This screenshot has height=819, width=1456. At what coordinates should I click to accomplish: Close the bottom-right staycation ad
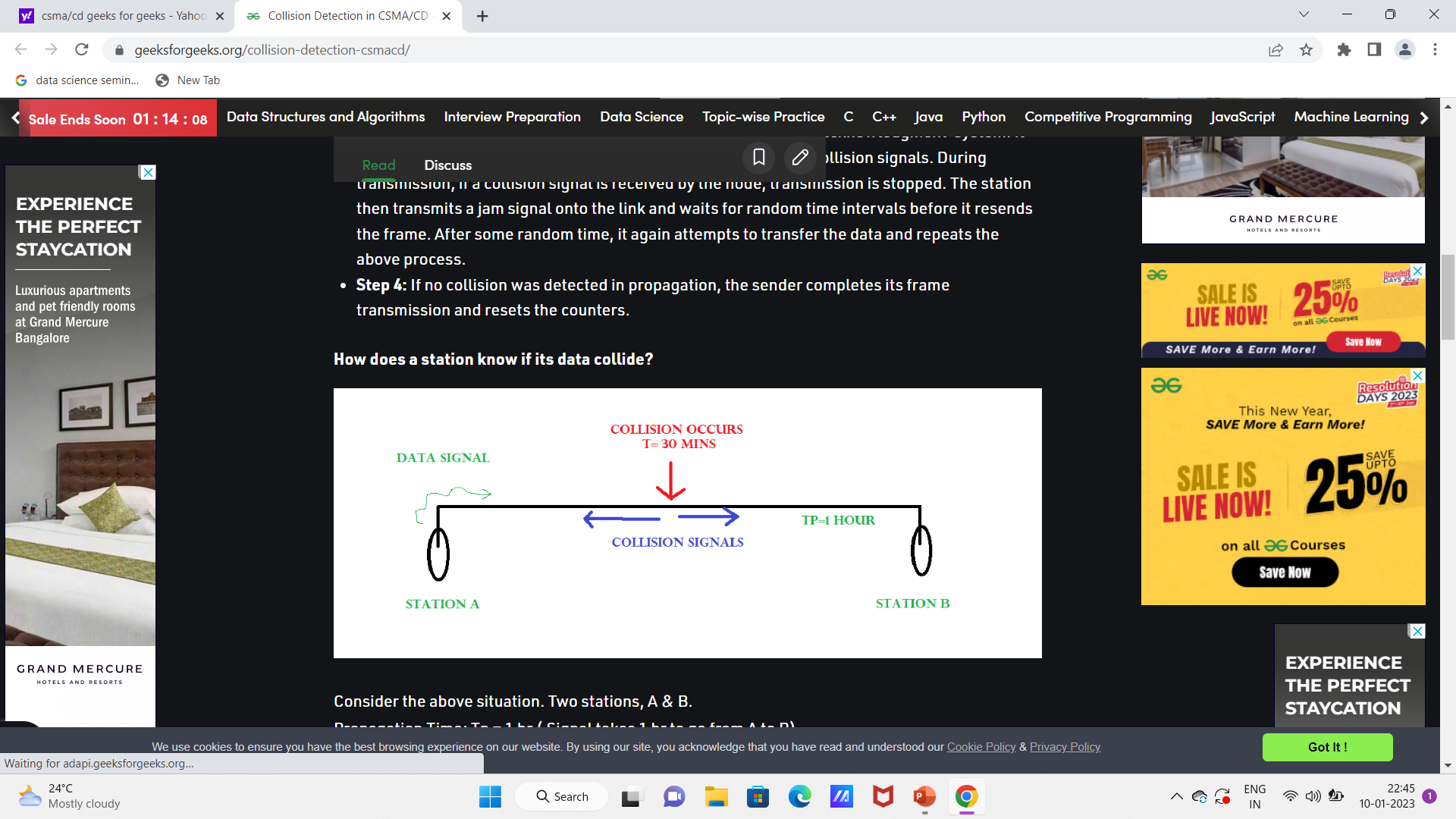(1417, 631)
